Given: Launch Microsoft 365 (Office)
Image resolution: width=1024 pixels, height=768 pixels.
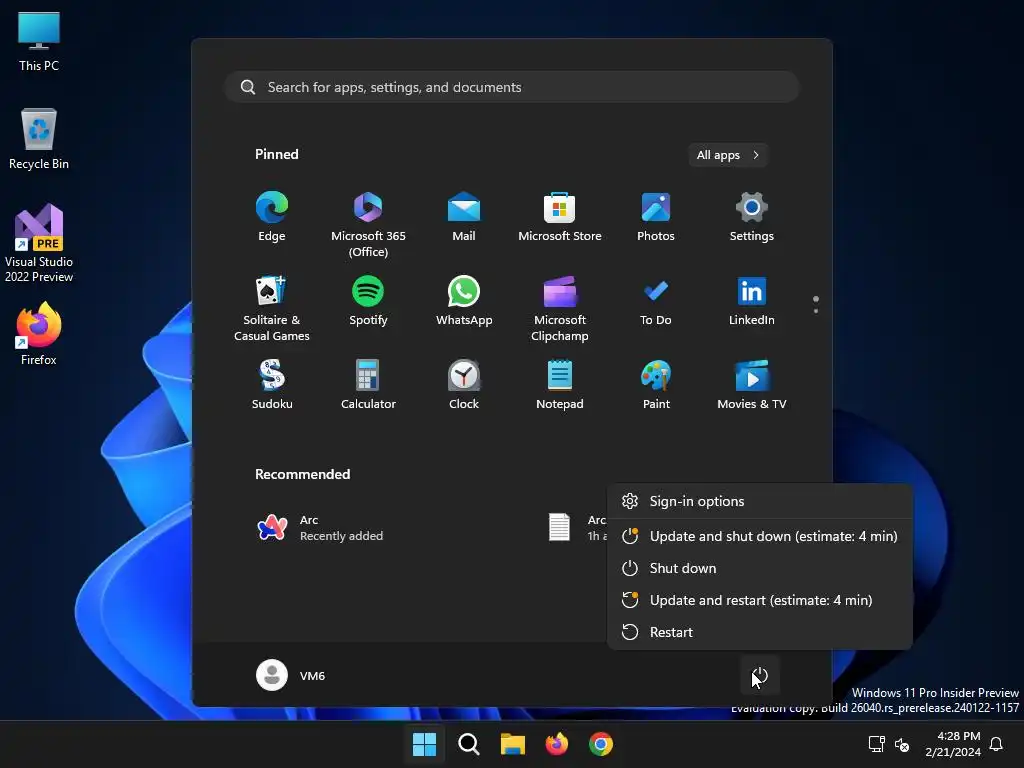Looking at the screenshot, I should [x=368, y=225].
